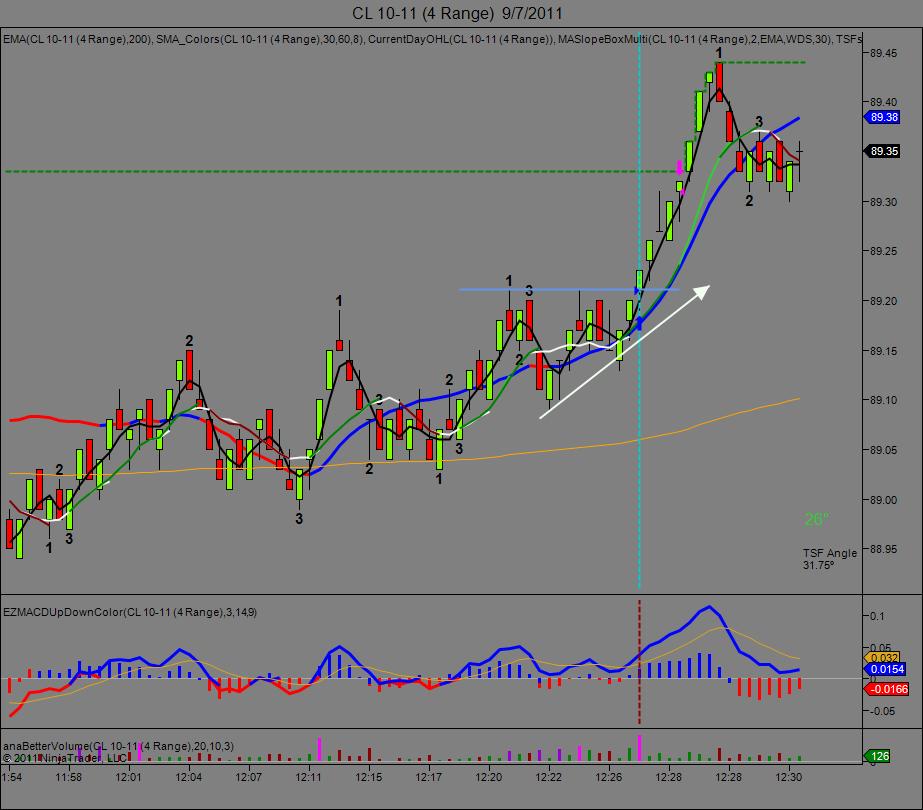Click the 12:30 time axis label
This screenshot has width=923, height=810.
789,778
